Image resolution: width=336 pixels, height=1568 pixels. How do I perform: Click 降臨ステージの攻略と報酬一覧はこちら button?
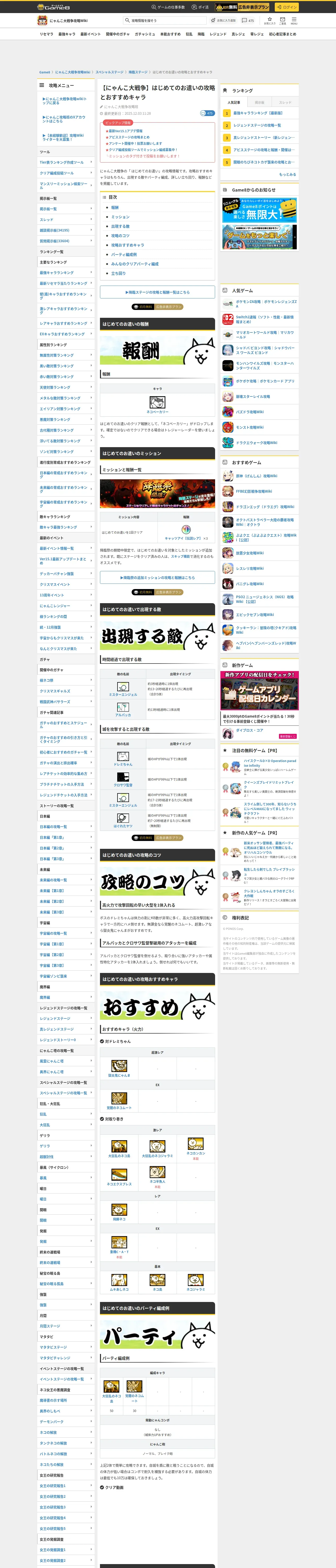(157, 292)
